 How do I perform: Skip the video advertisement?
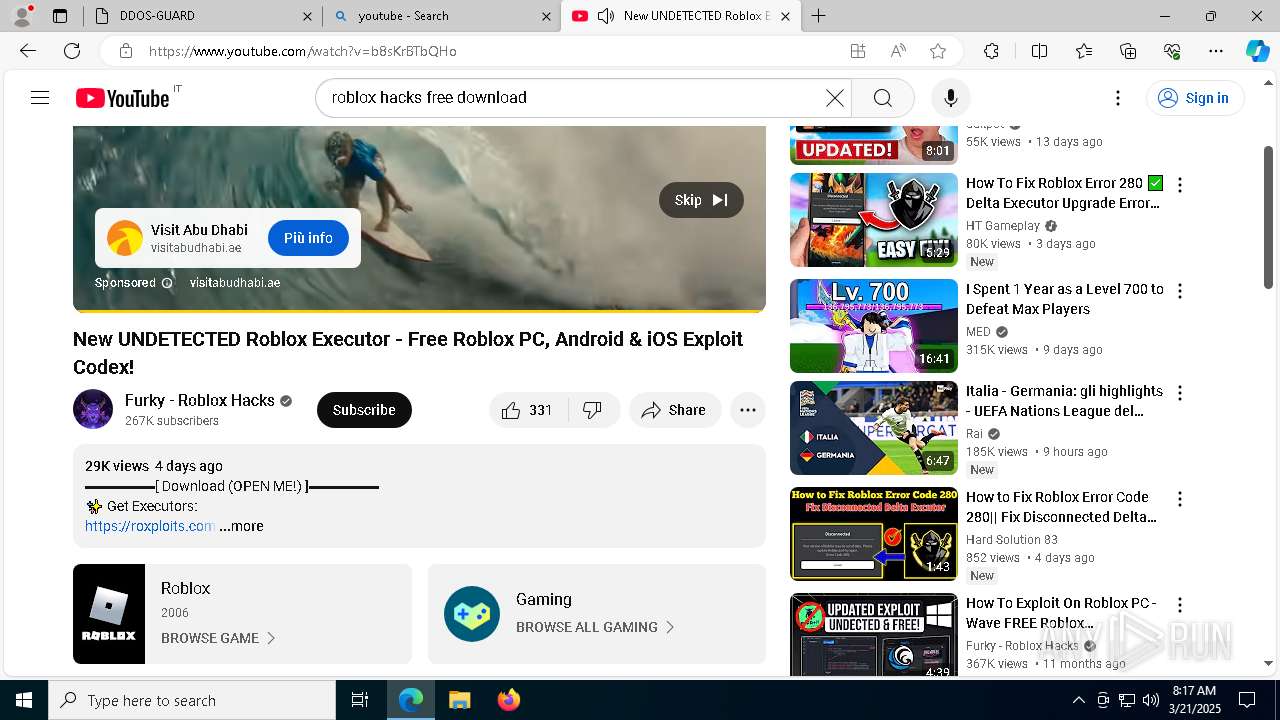pos(701,200)
